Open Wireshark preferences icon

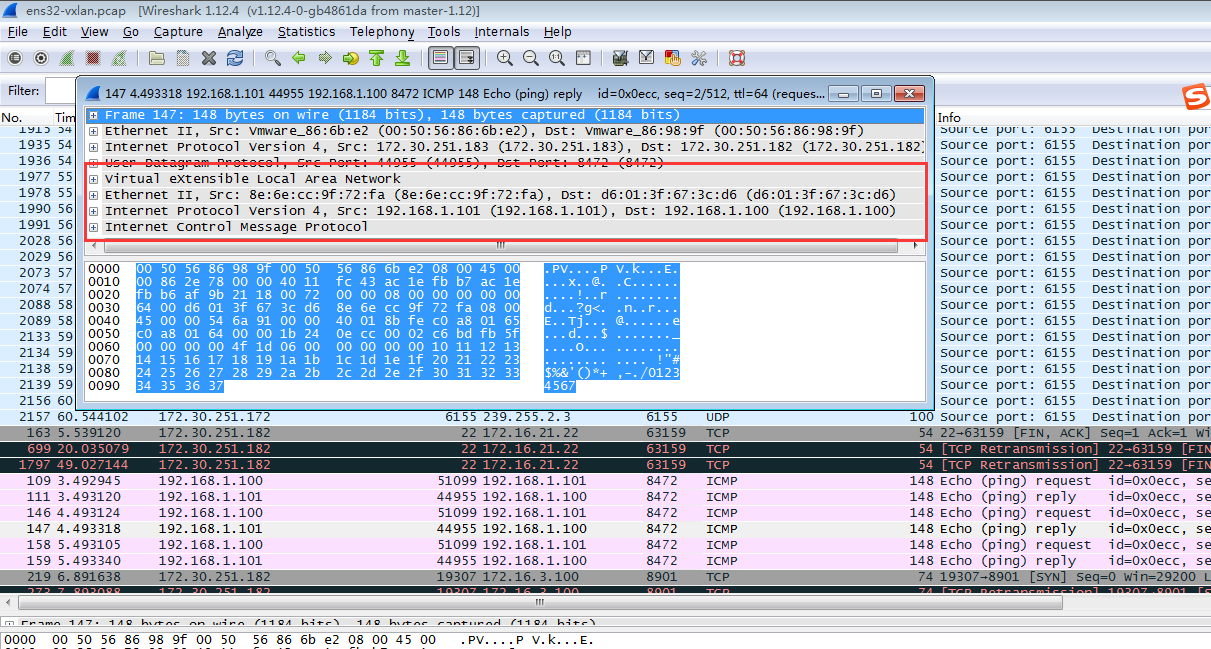click(x=699, y=58)
